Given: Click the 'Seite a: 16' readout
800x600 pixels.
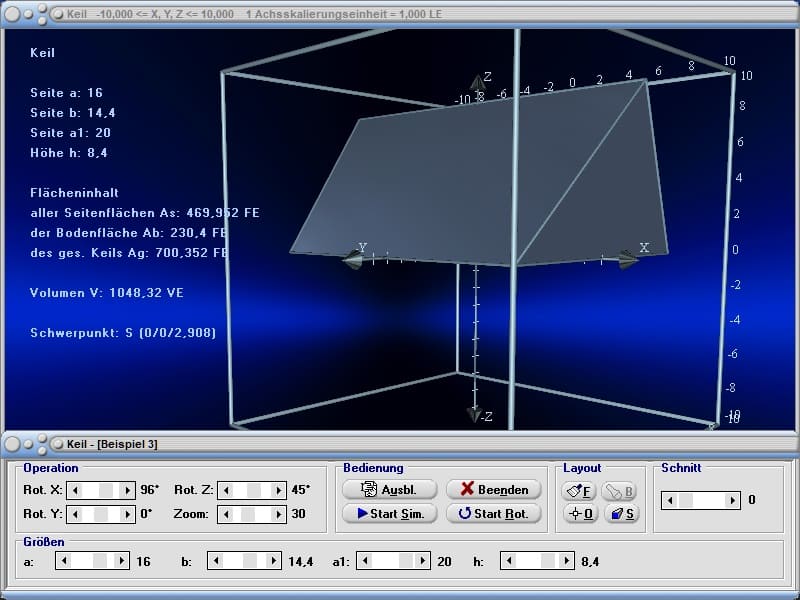Looking at the screenshot, I should (x=66, y=93).
